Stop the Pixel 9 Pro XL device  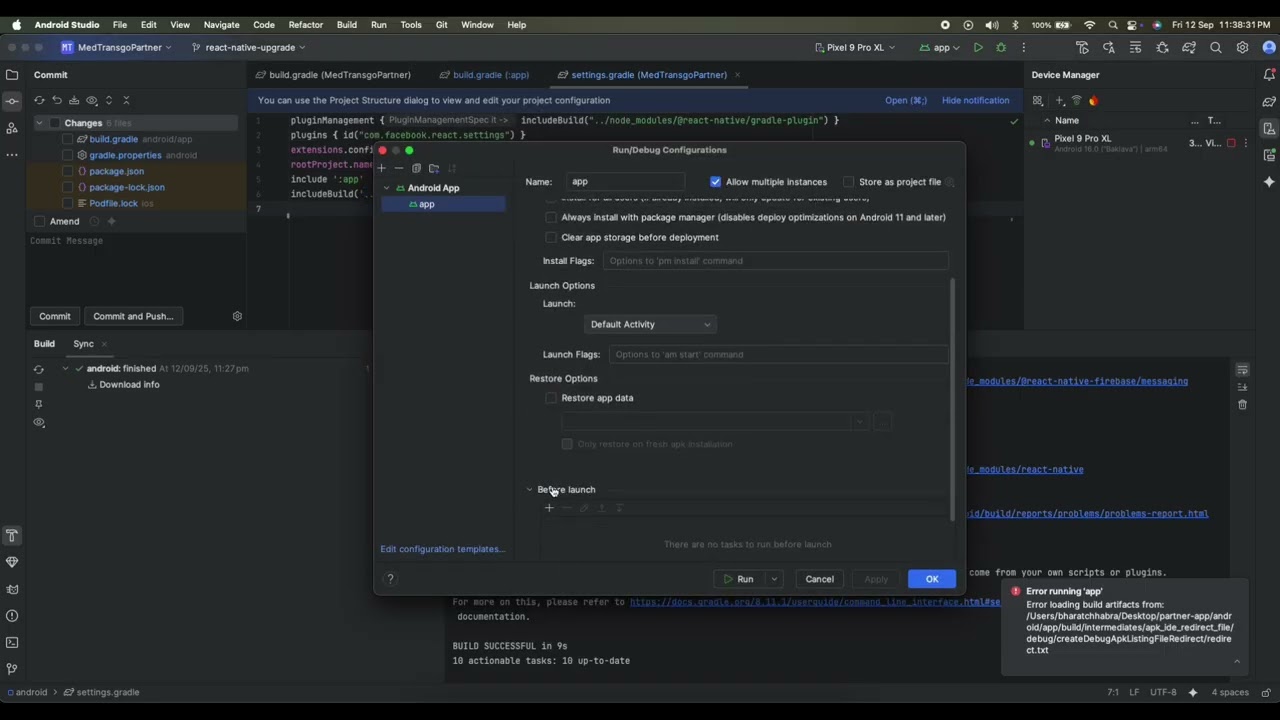click(x=1231, y=143)
